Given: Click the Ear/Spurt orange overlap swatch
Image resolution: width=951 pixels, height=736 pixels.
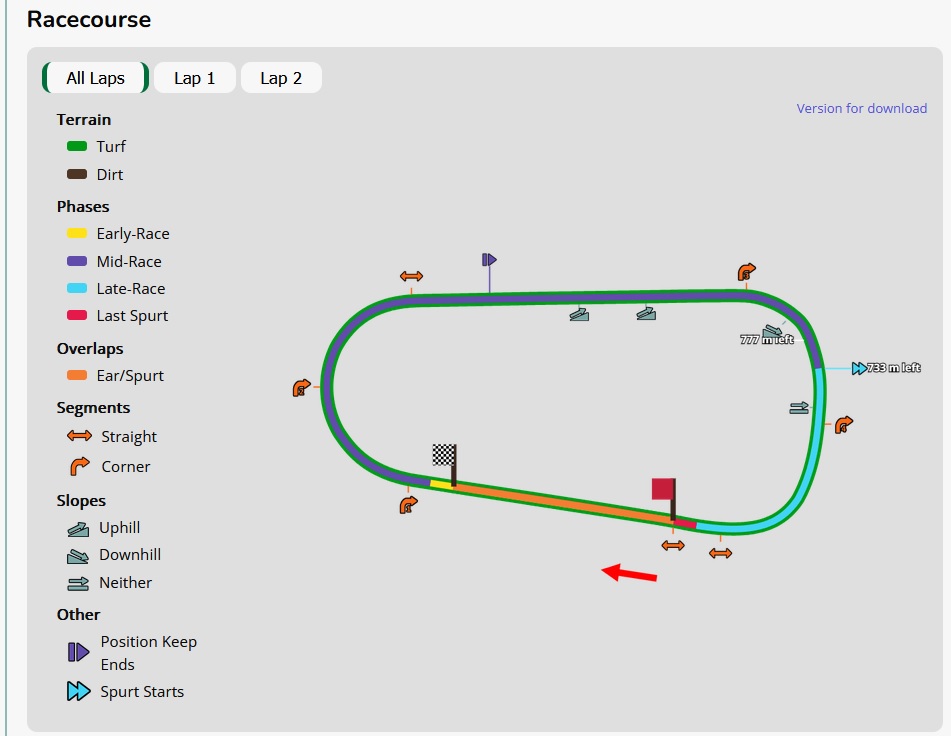Looking at the screenshot, I should [77, 375].
